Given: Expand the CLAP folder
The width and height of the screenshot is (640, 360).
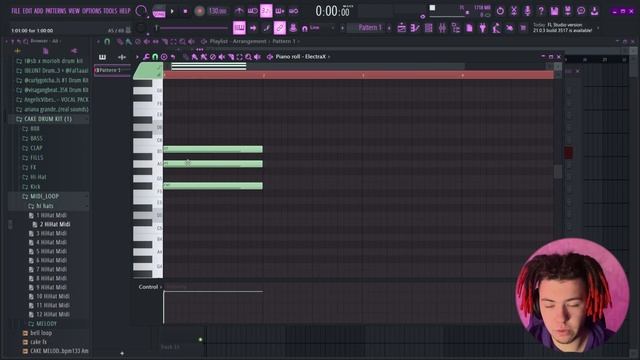Looking at the screenshot, I should [36, 148].
